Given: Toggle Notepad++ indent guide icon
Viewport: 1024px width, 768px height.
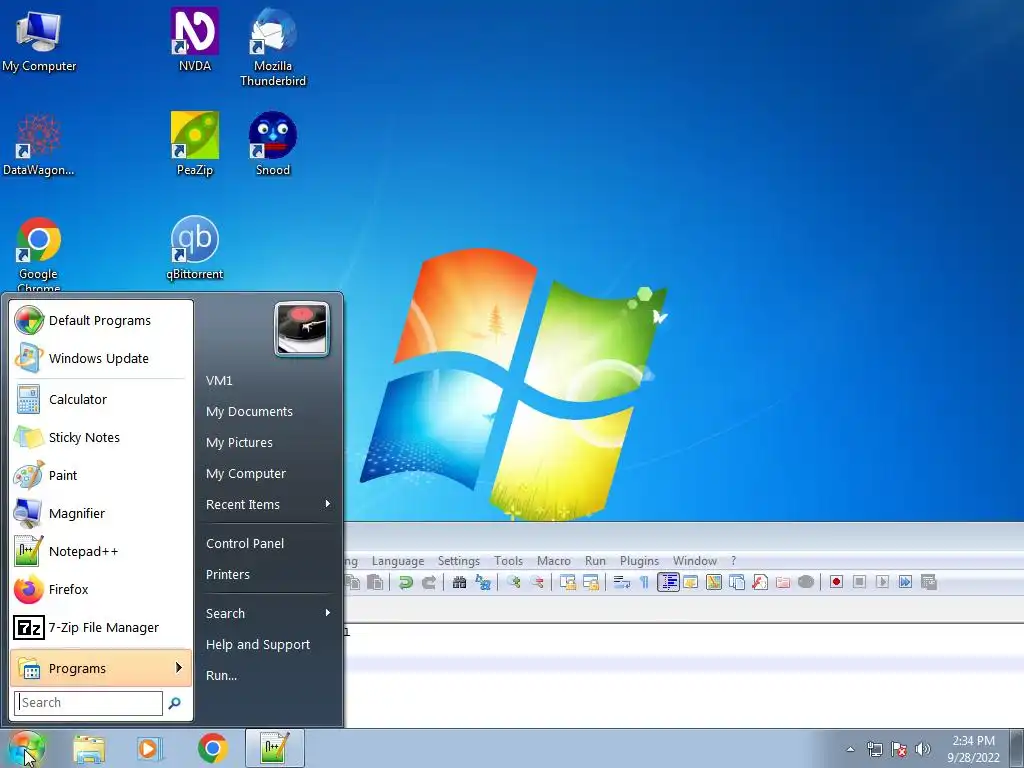Looking at the screenshot, I should point(668,582).
